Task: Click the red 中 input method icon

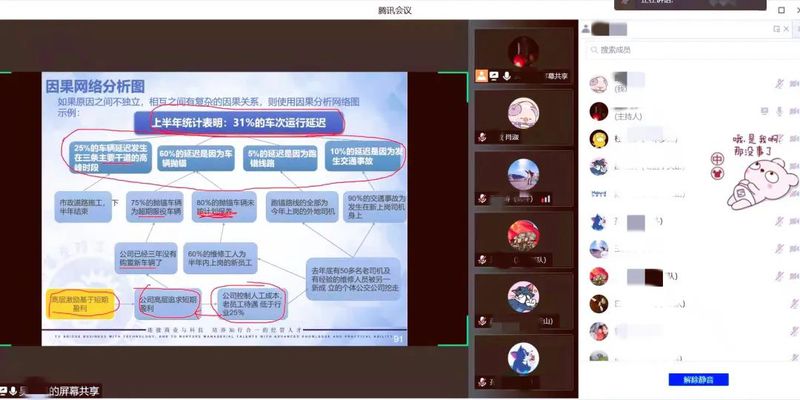Action: pyautogui.click(x=716, y=158)
